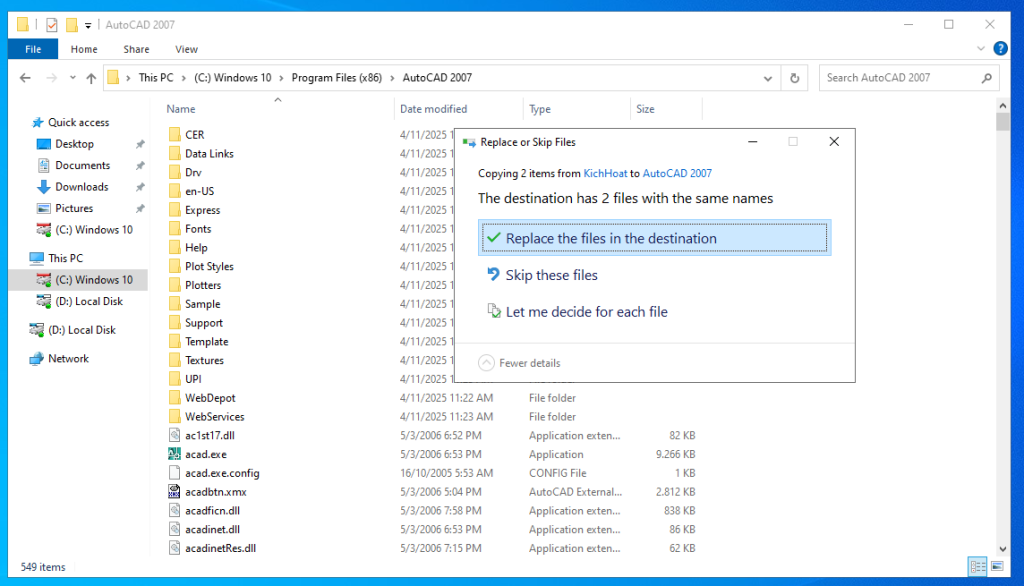This screenshot has height=586, width=1024.
Task: Refresh the AutoCAD 2007 folder view
Action: [x=795, y=78]
